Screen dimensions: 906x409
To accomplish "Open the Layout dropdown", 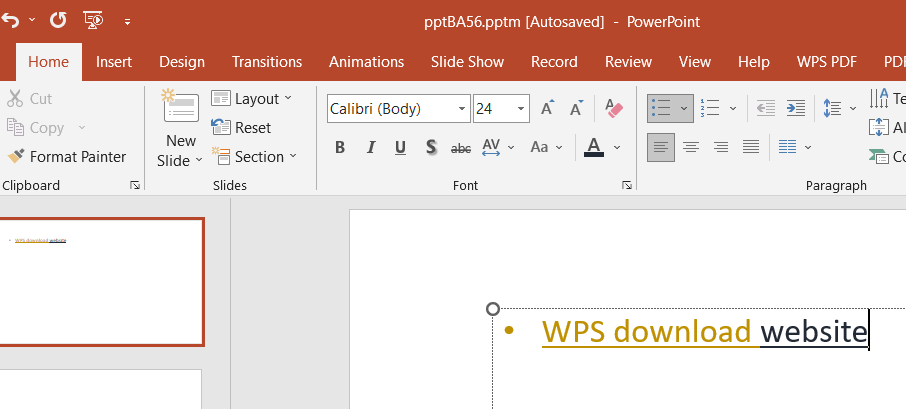I will tap(251, 99).
